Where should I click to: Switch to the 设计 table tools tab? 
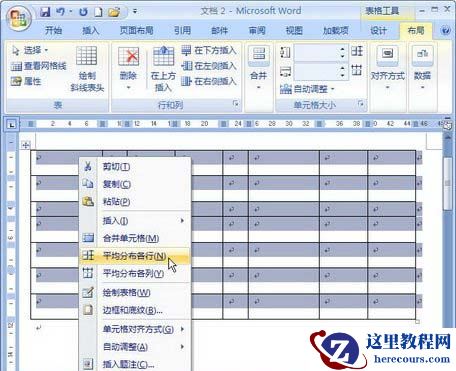[379, 31]
